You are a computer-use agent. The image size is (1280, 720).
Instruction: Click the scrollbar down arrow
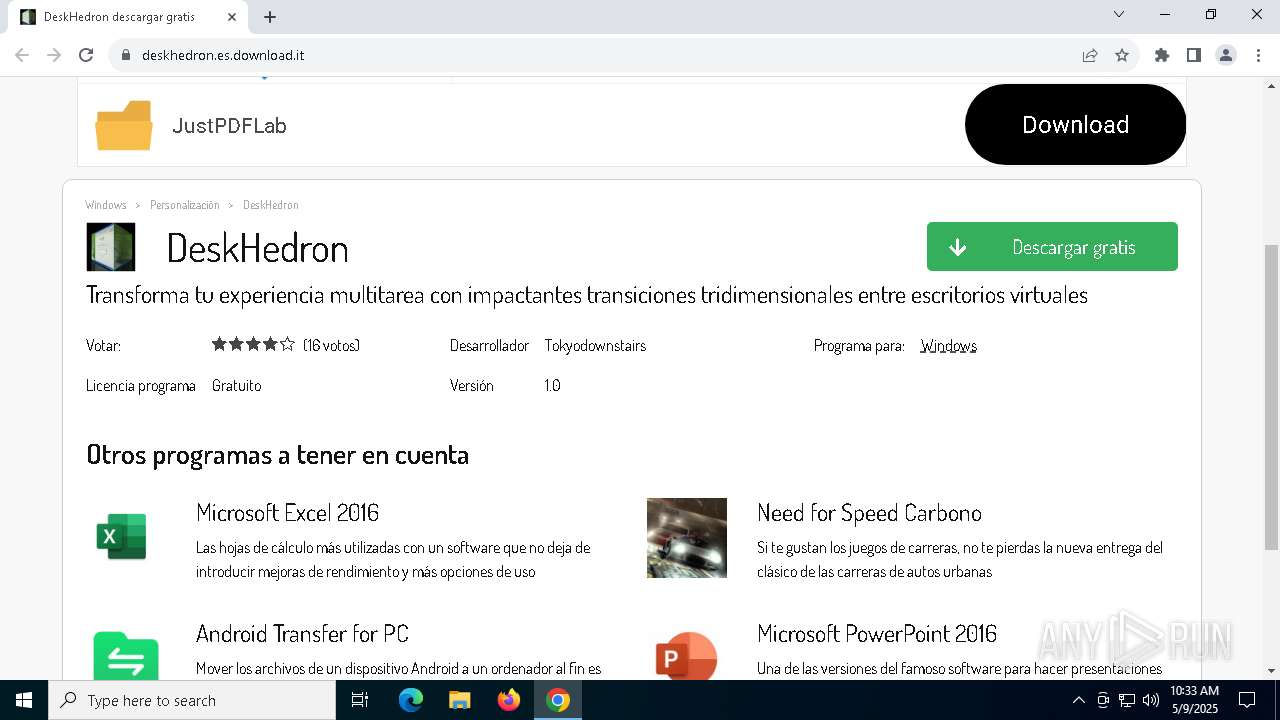[x=1271, y=671]
